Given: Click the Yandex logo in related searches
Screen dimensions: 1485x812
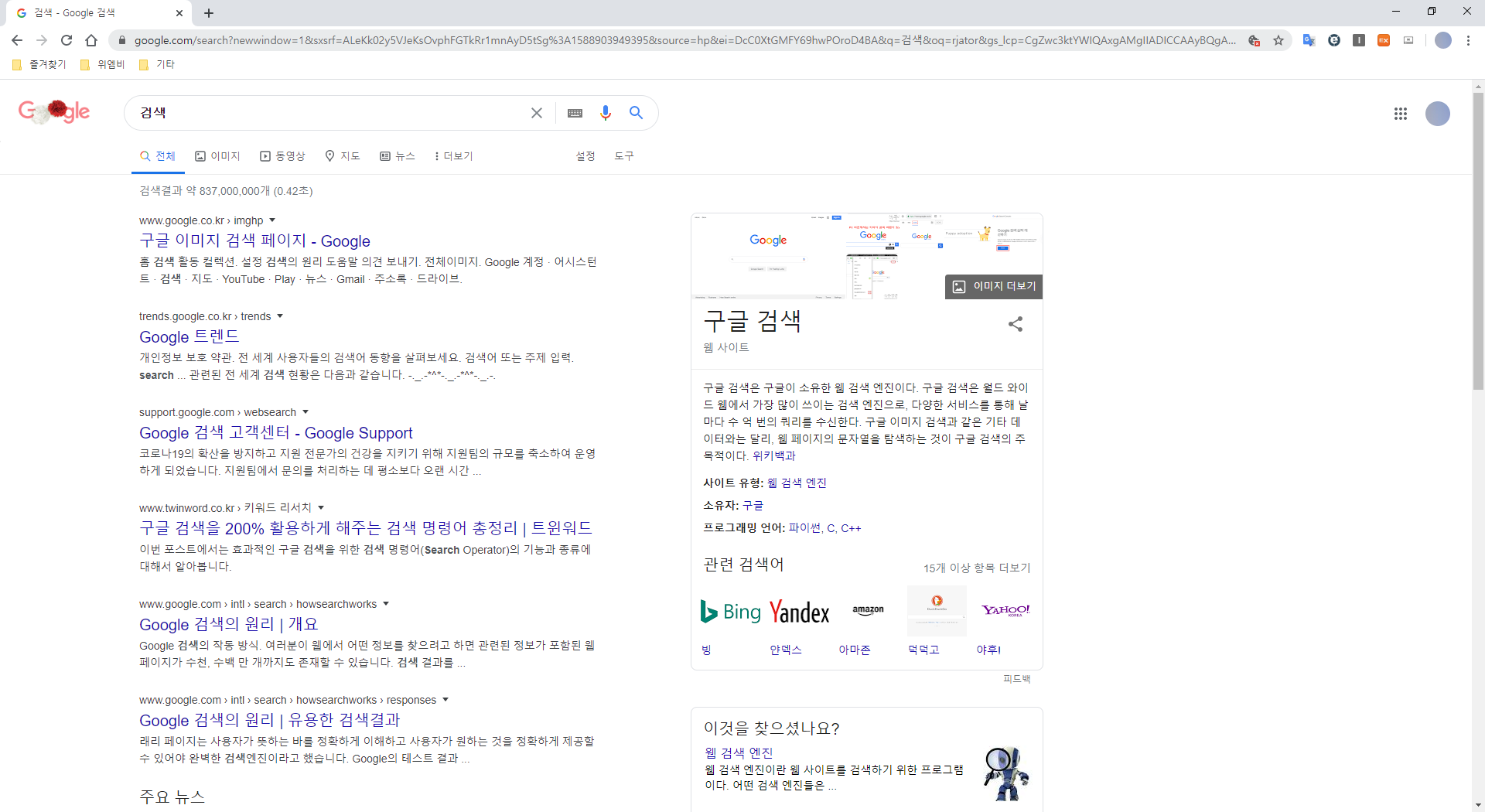Looking at the screenshot, I should [x=800, y=612].
